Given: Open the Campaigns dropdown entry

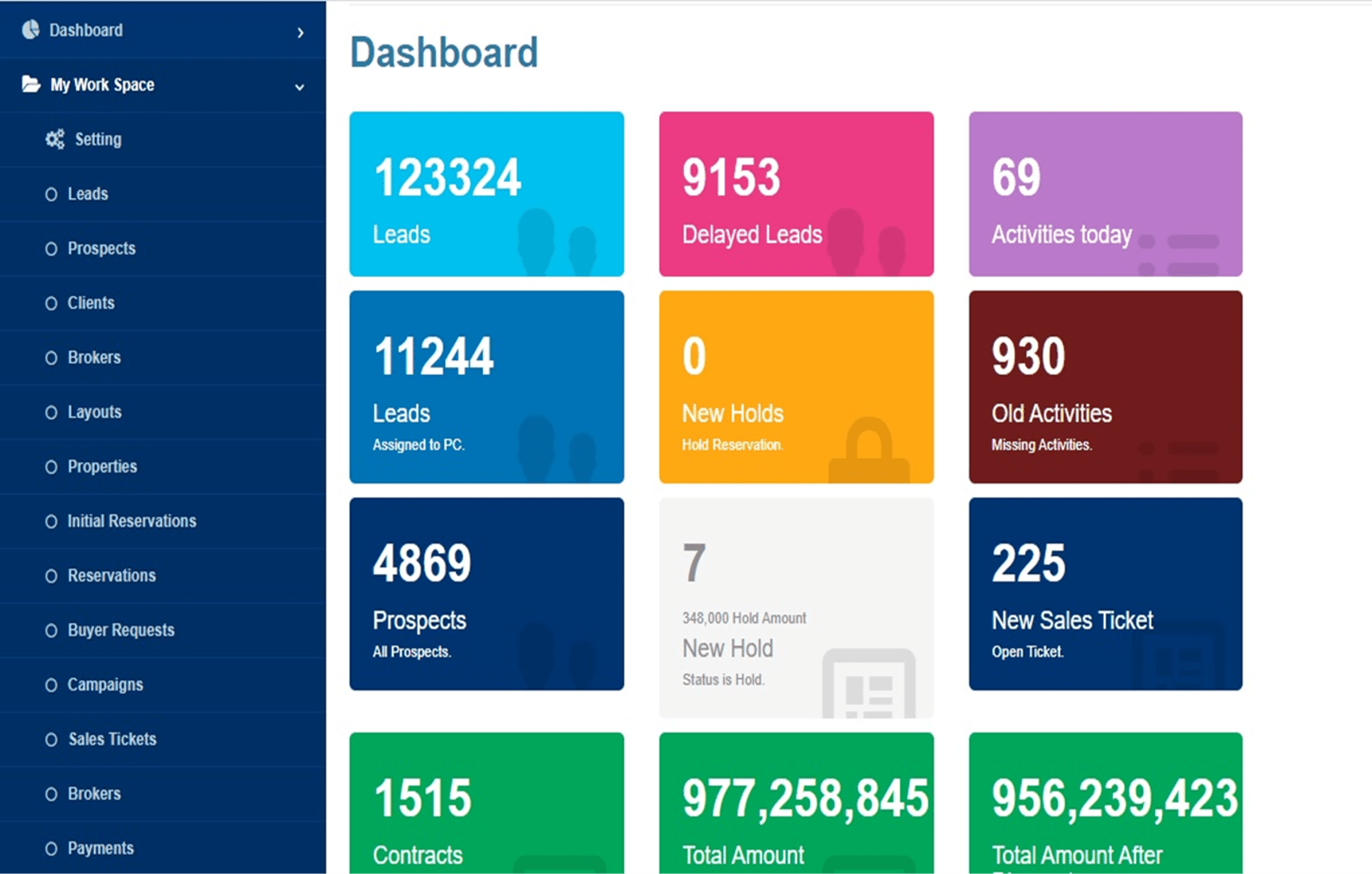Looking at the screenshot, I should (x=105, y=684).
